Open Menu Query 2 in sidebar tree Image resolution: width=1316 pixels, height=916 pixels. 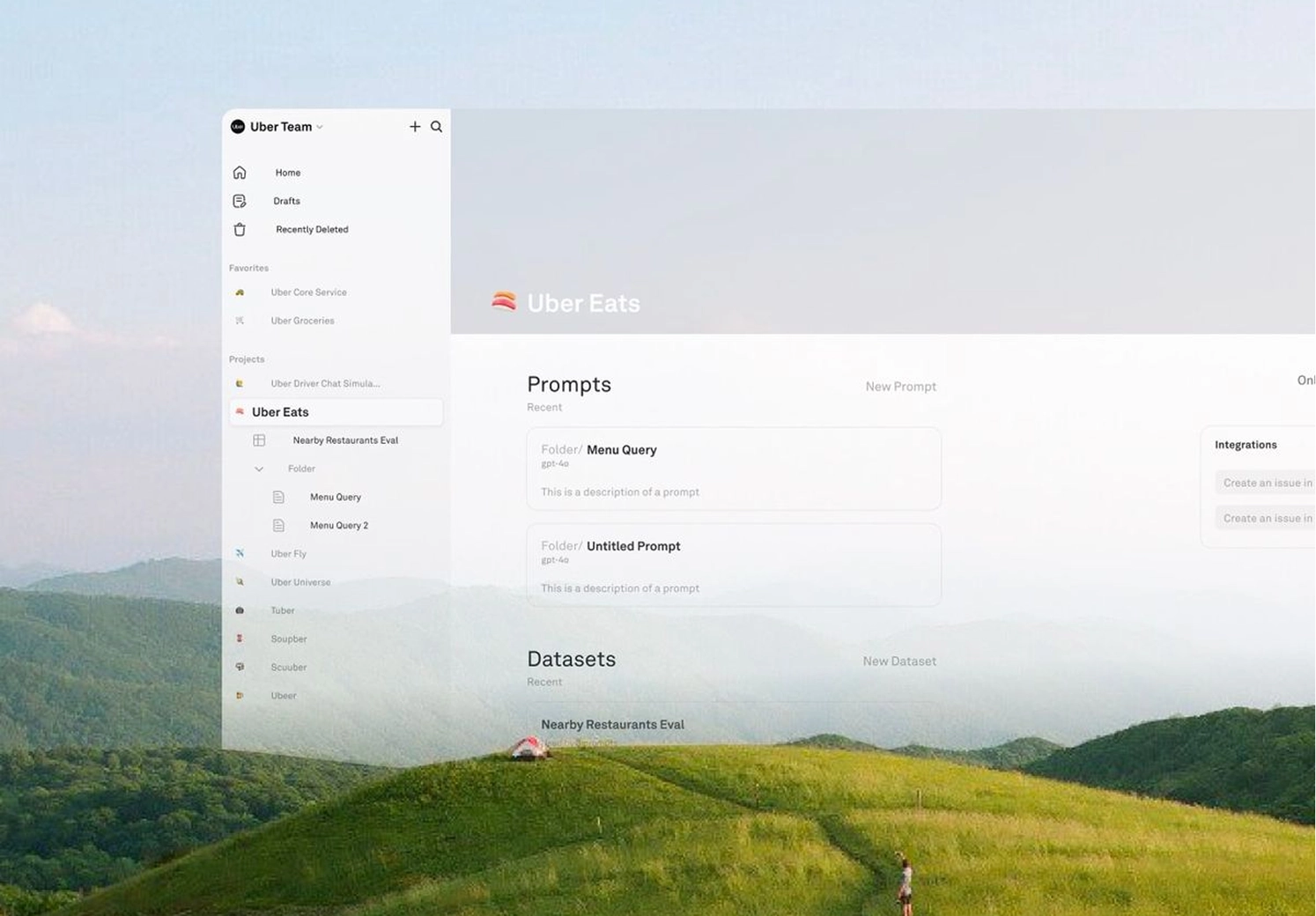[x=339, y=525]
